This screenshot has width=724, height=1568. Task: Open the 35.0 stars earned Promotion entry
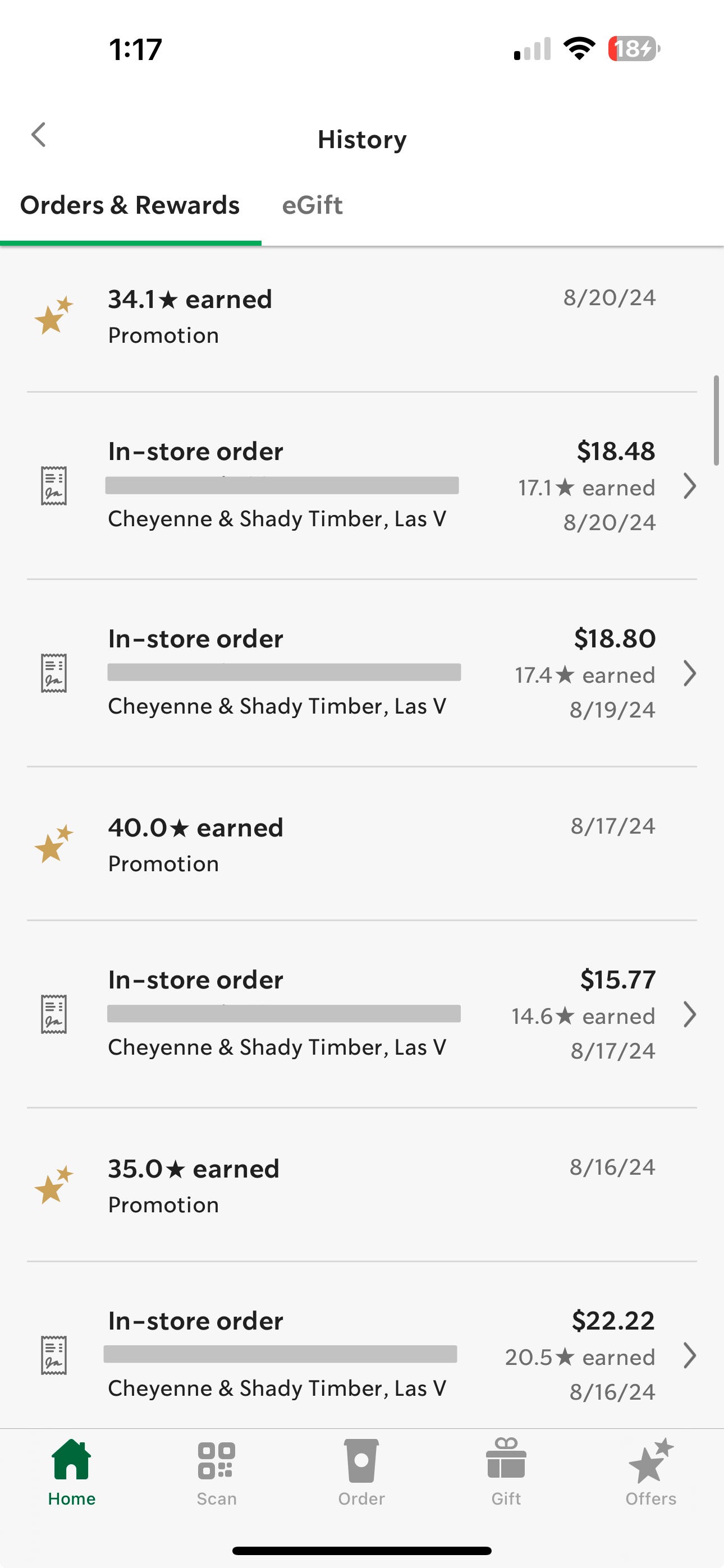pyautogui.click(x=361, y=1184)
